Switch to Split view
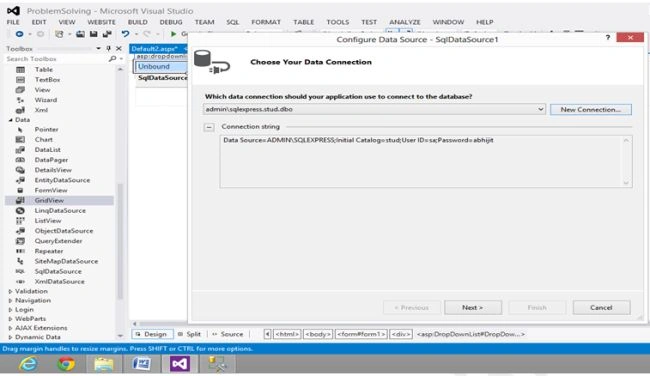The width and height of the screenshot is (650, 376). click(x=189, y=334)
